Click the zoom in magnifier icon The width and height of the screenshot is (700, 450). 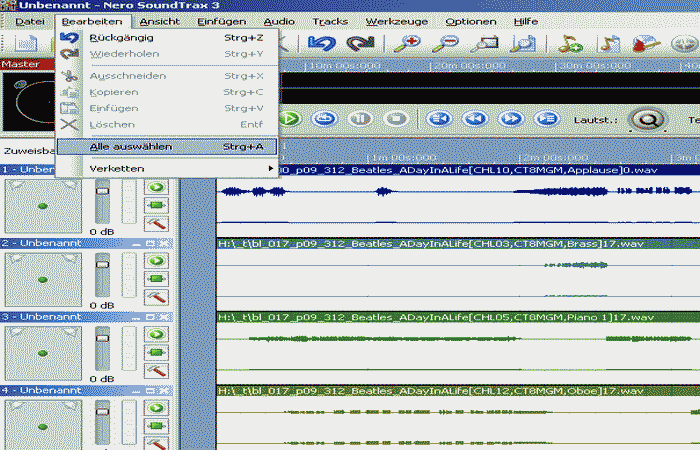[406, 43]
